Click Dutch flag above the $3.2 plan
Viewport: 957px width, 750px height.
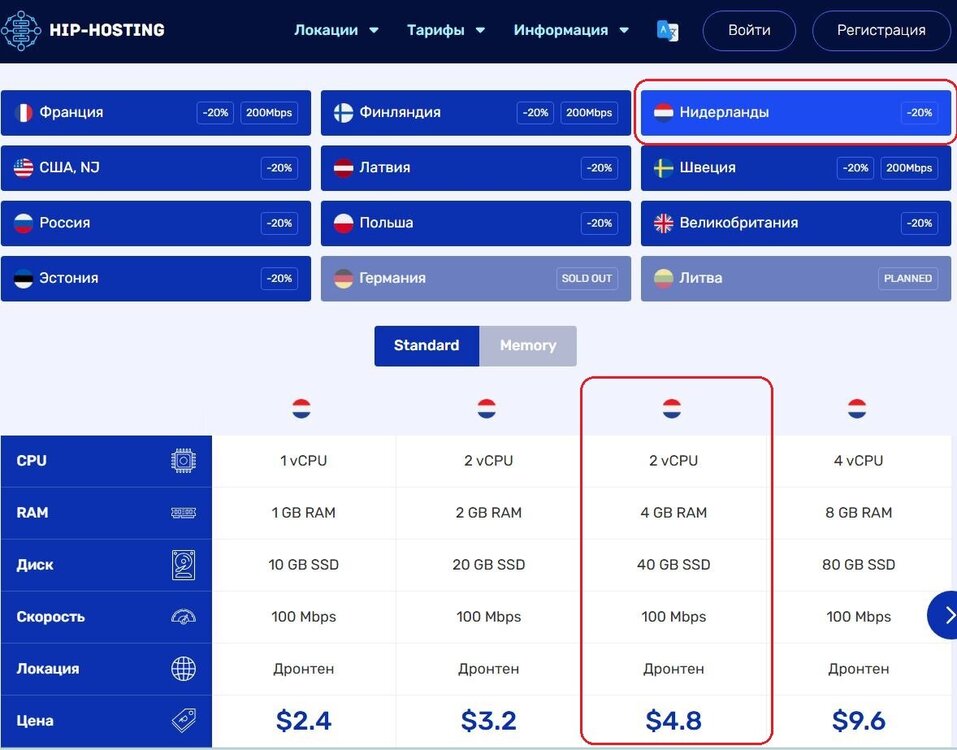[486, 408]
